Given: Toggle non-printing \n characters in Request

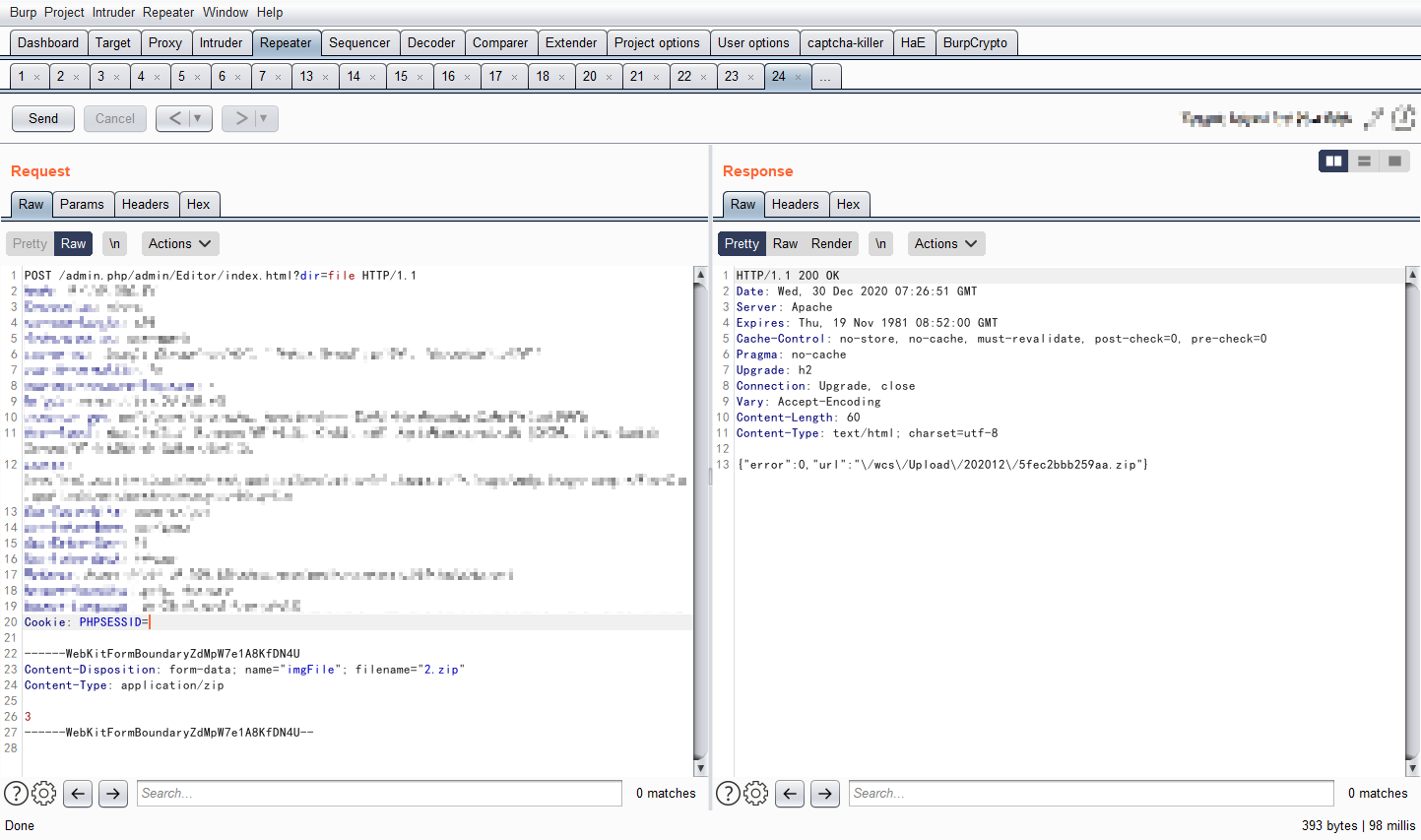Looking at the screenshot, I should (115, 243).
